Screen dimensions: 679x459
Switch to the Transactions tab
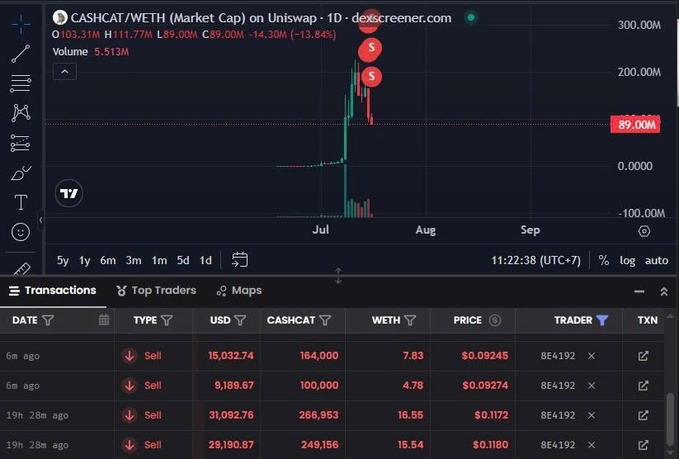coord(53,291)
